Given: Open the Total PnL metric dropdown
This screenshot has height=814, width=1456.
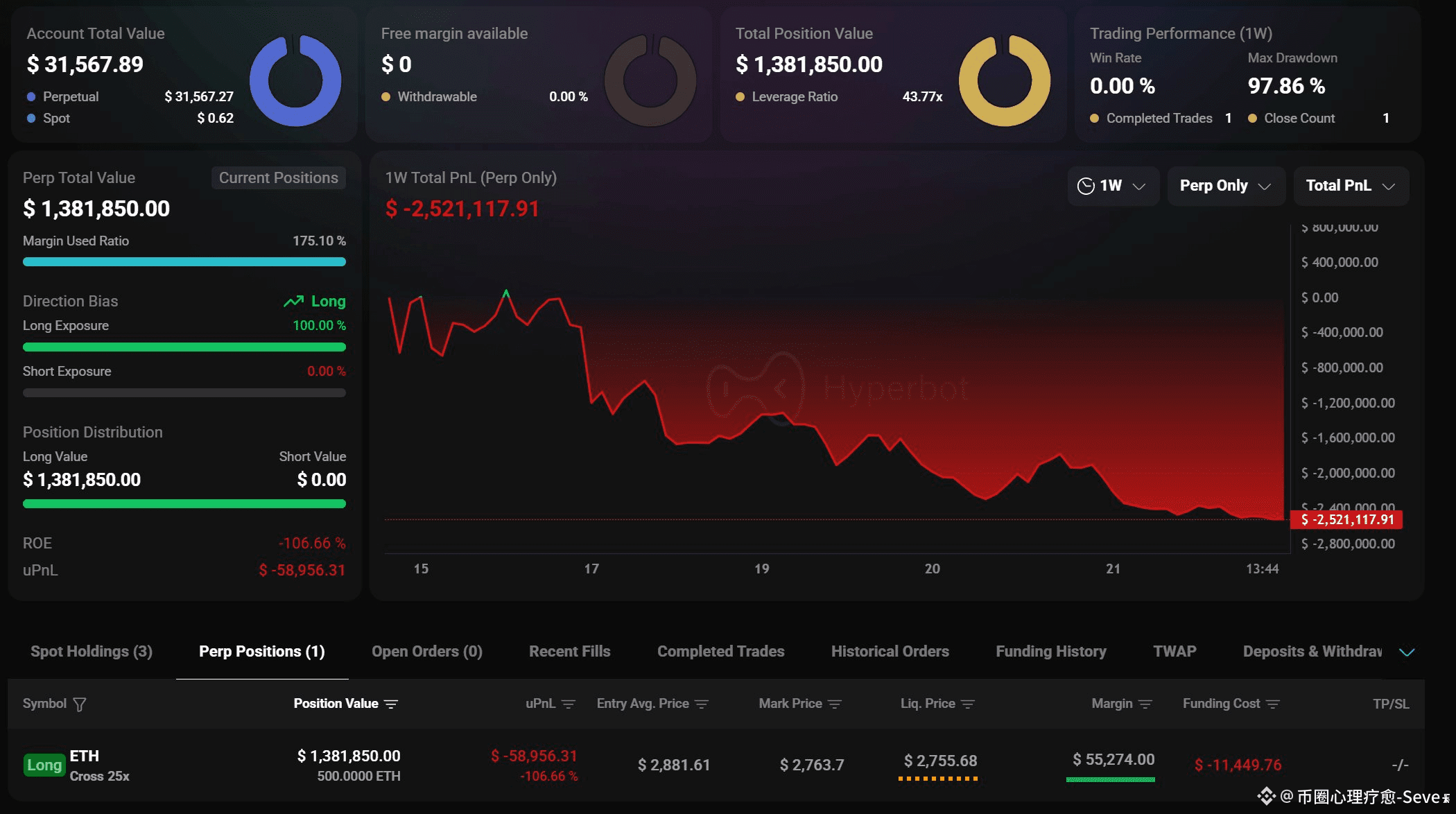Looking at the screenshot, I should (x=1350, y=186).
